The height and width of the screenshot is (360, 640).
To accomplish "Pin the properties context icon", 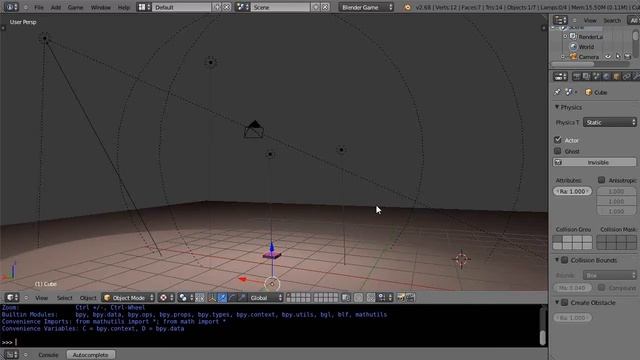I will [557, 92].
